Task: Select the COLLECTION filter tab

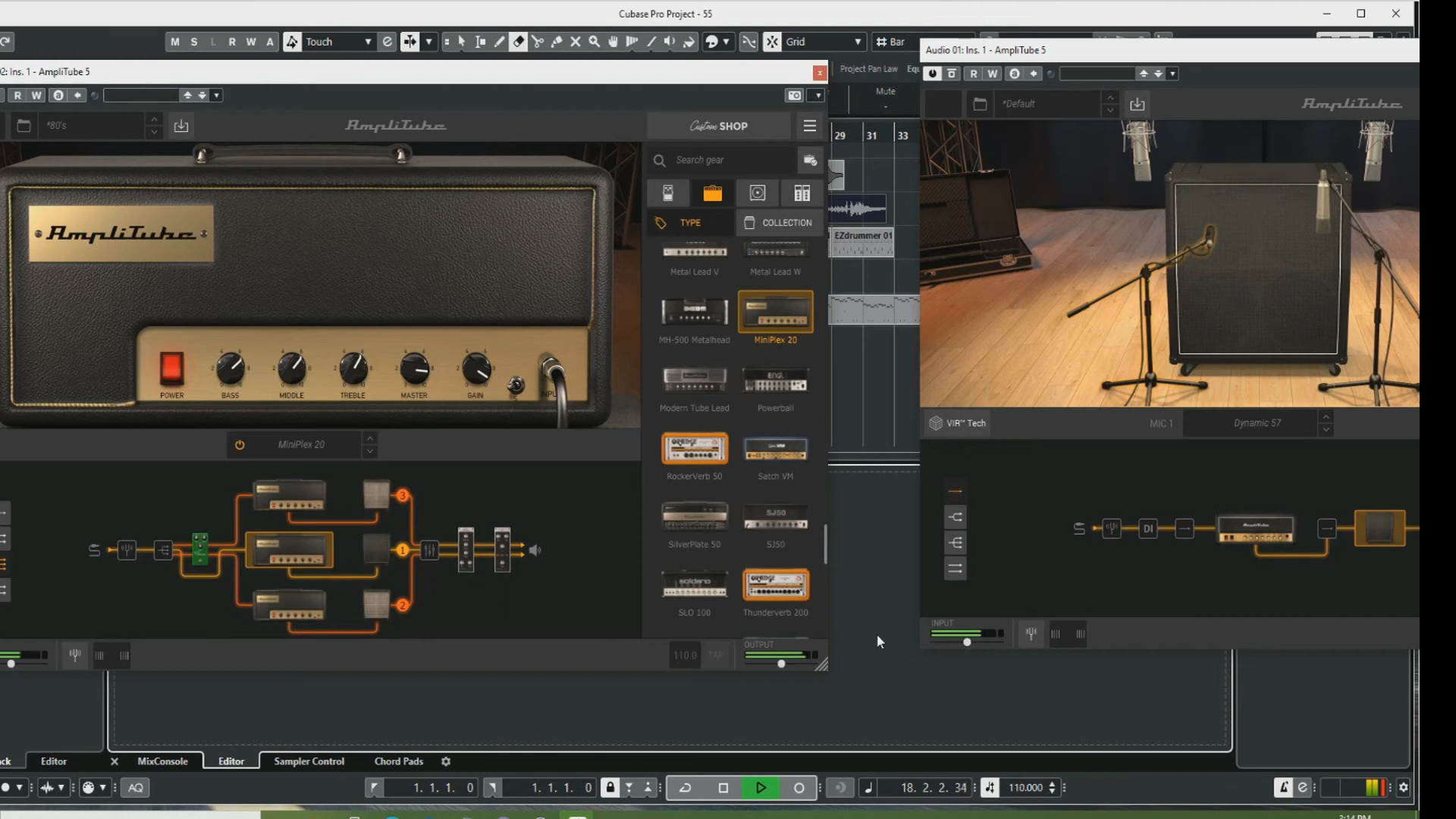Action: (780, 223)
